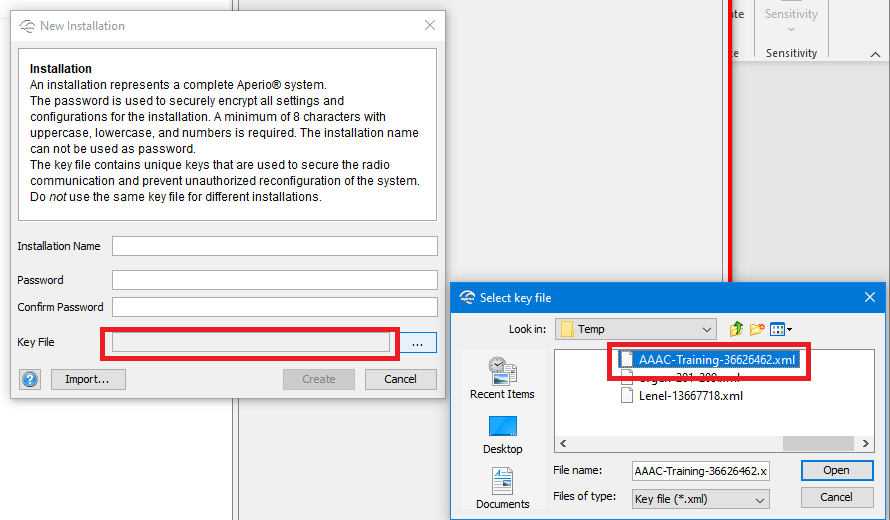Open Recent Items shortcut
Viewport: 890px width, 520px height.
tap(502, 378)
